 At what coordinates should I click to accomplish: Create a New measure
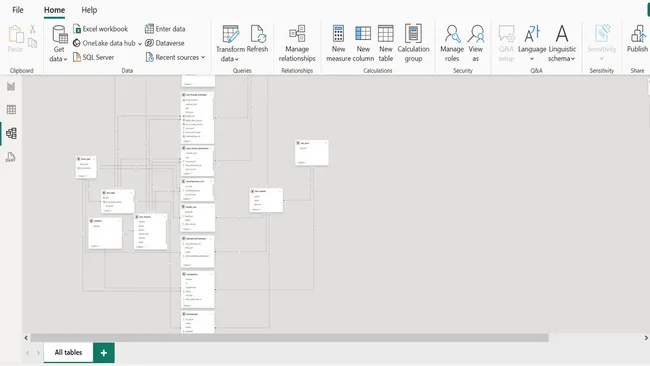coord(338,44)
